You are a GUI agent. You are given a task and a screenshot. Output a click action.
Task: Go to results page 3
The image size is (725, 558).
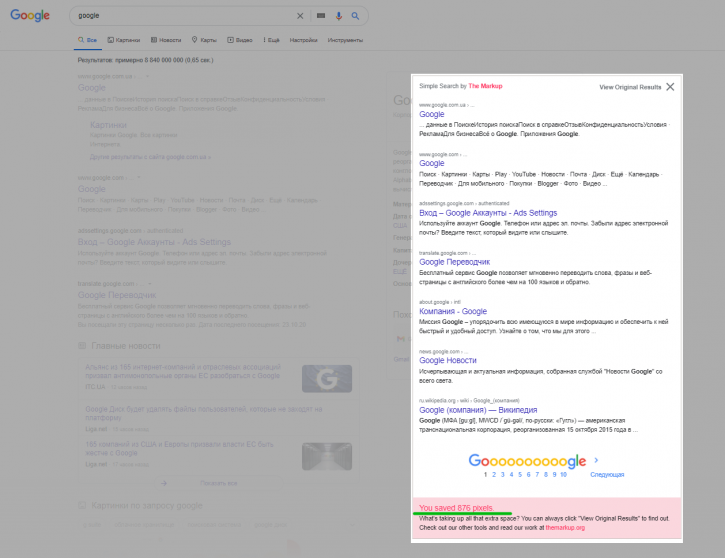(x=503, y=474)
